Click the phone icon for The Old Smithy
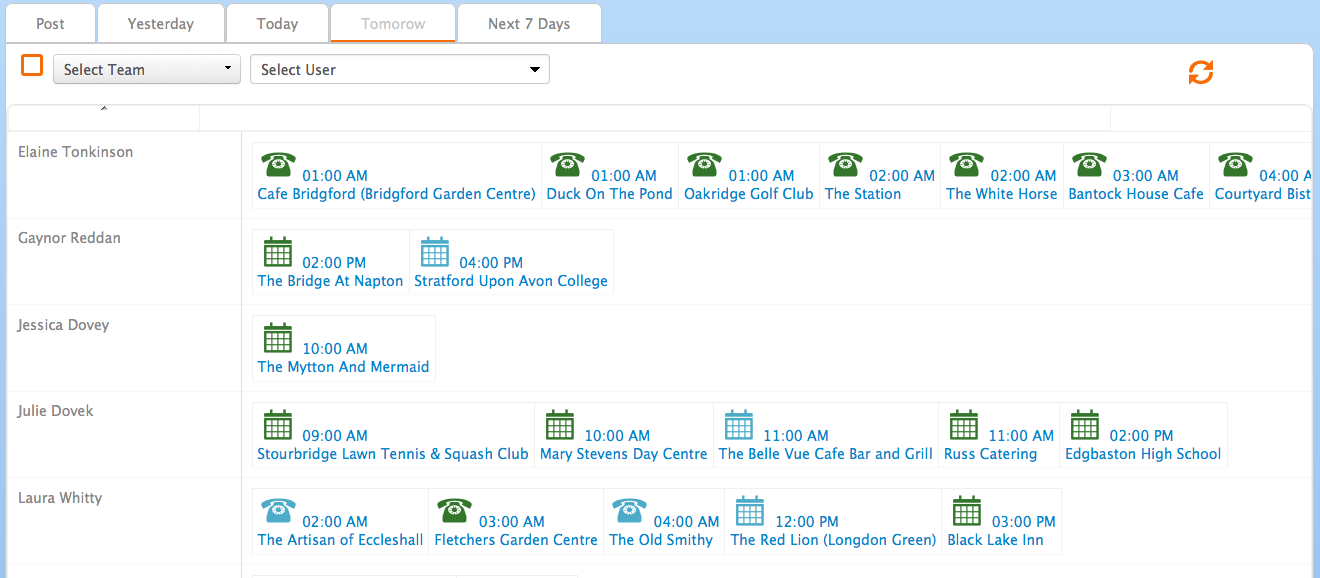This screenshot has height=578, width=1320. click(630, 510)
